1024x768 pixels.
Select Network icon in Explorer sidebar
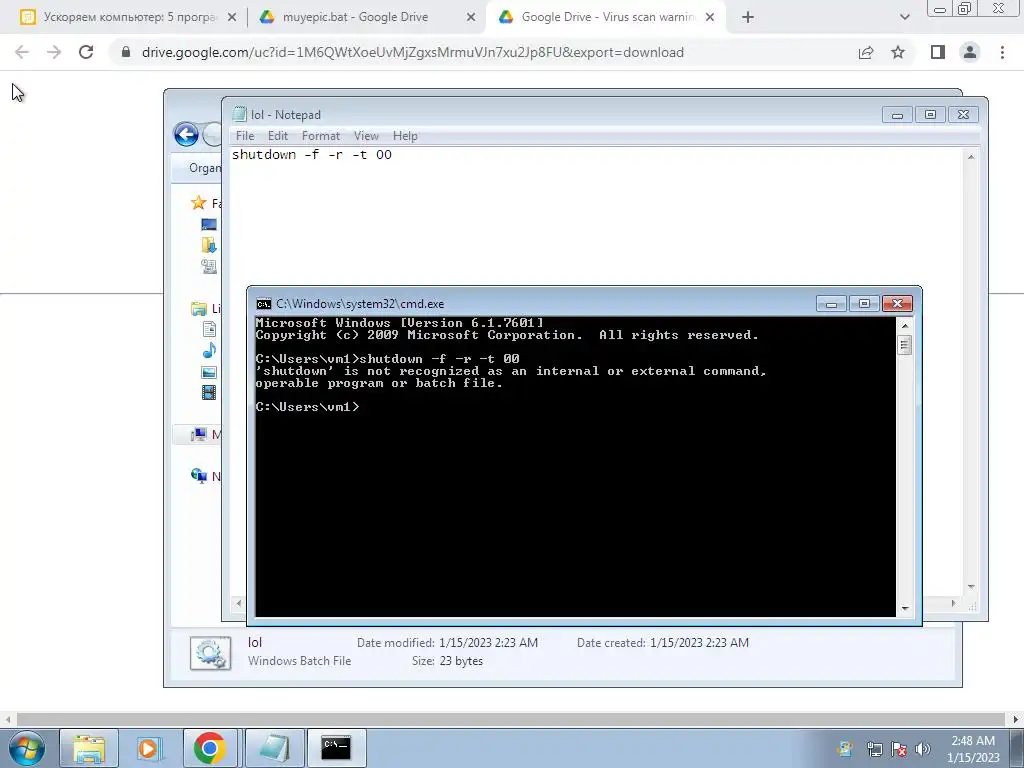pyautogui.click(x=199, y=475)
